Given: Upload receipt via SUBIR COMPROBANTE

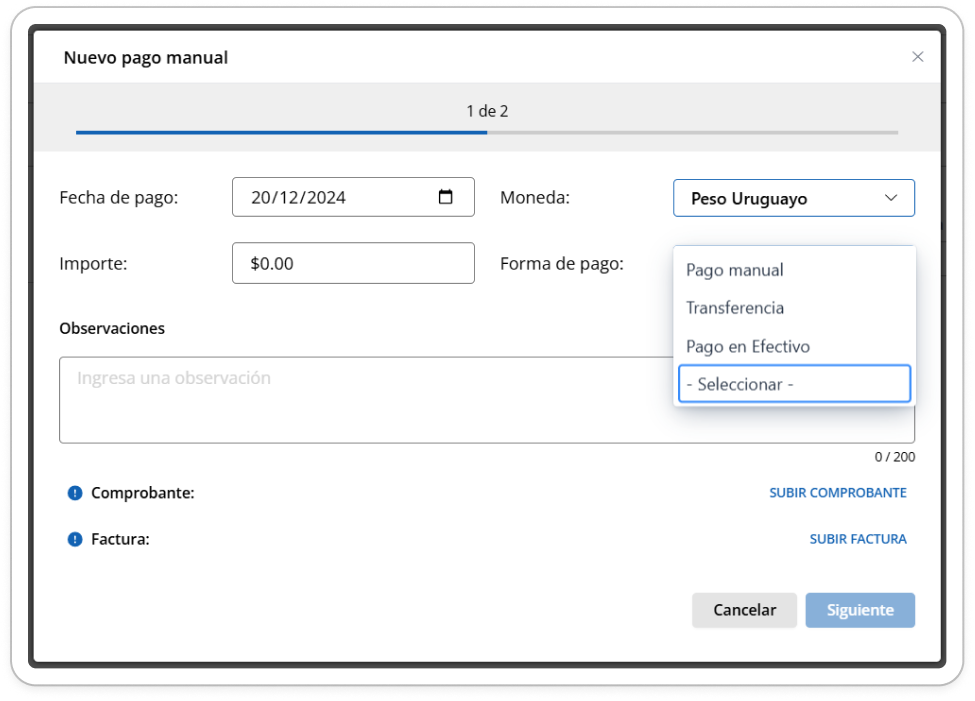Looking at the screenshot, I should pos(838,493).
